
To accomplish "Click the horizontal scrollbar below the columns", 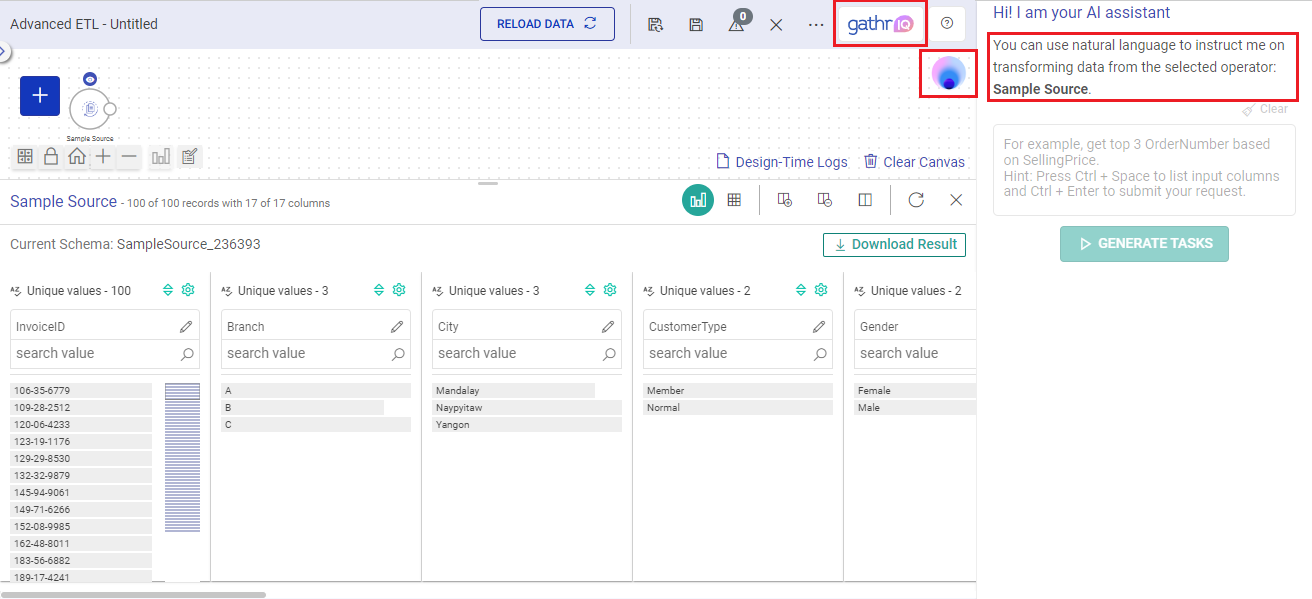I will point(135,594).
